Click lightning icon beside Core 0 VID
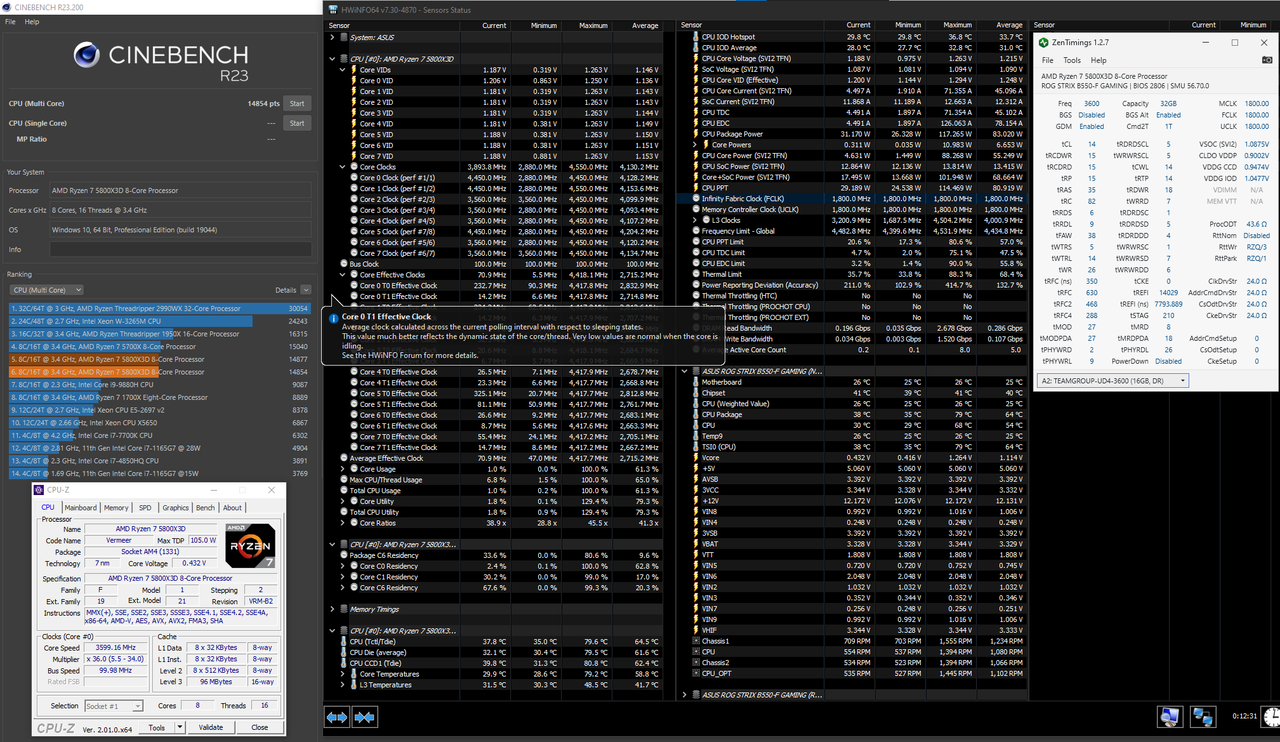Viewport: 1280px width, 742px height. (354, 80)
